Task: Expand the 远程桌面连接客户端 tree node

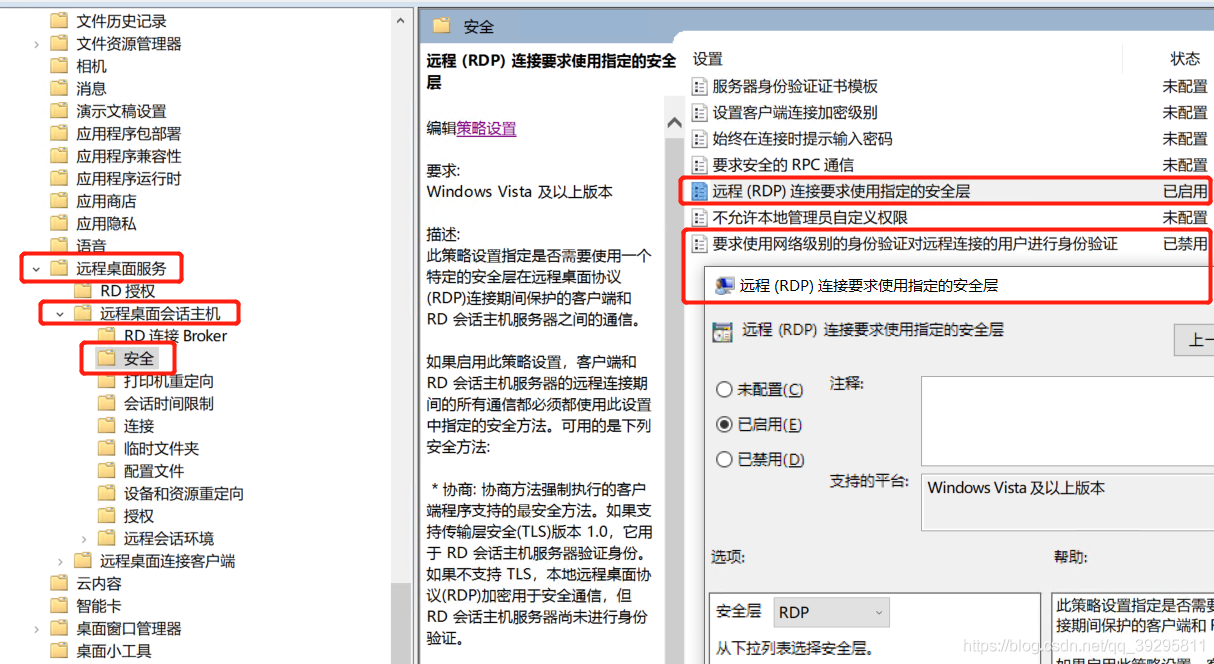Action: 60,561
